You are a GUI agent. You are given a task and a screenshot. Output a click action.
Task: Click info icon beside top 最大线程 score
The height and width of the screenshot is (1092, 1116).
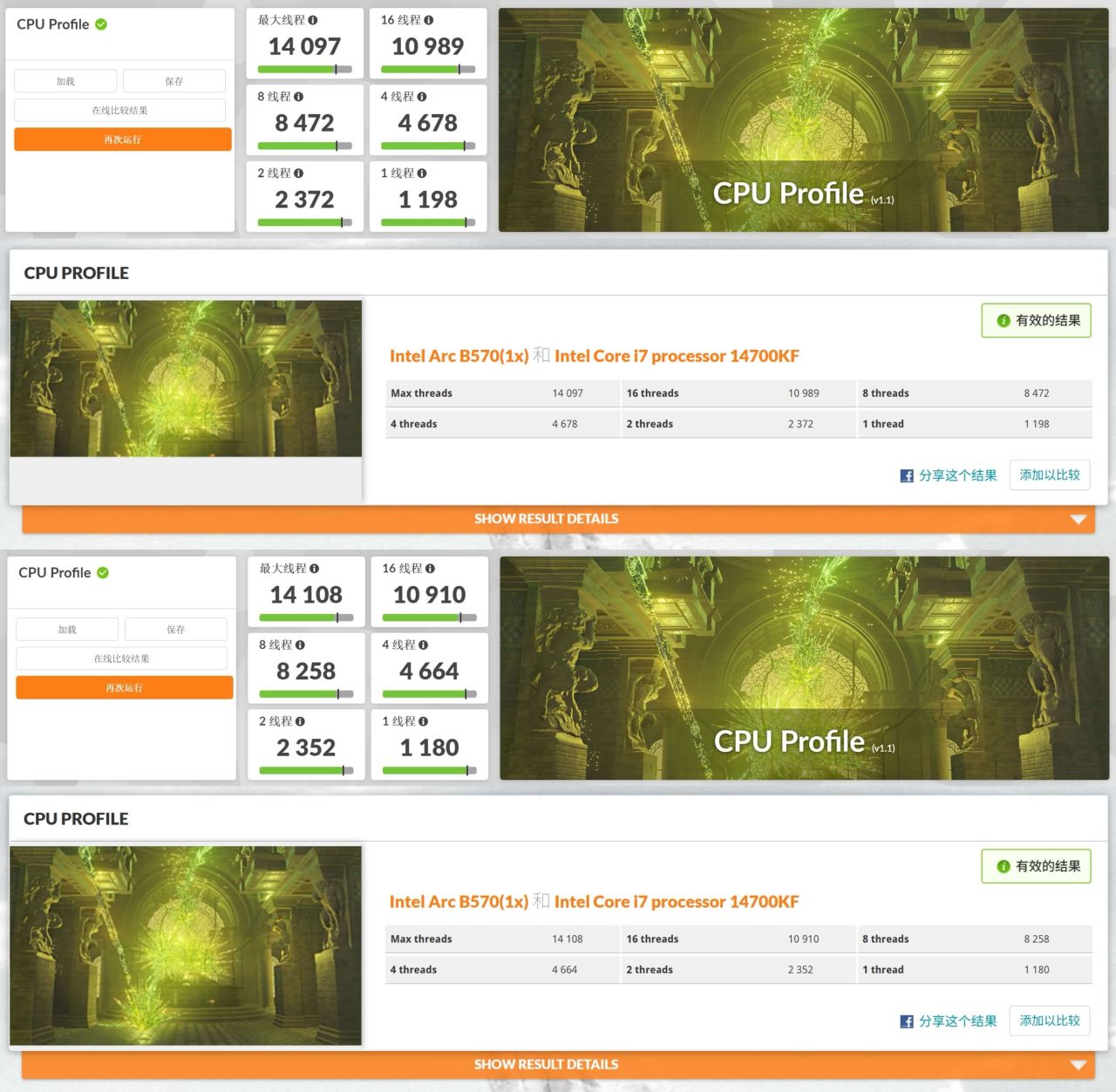[x=313, y=20]
